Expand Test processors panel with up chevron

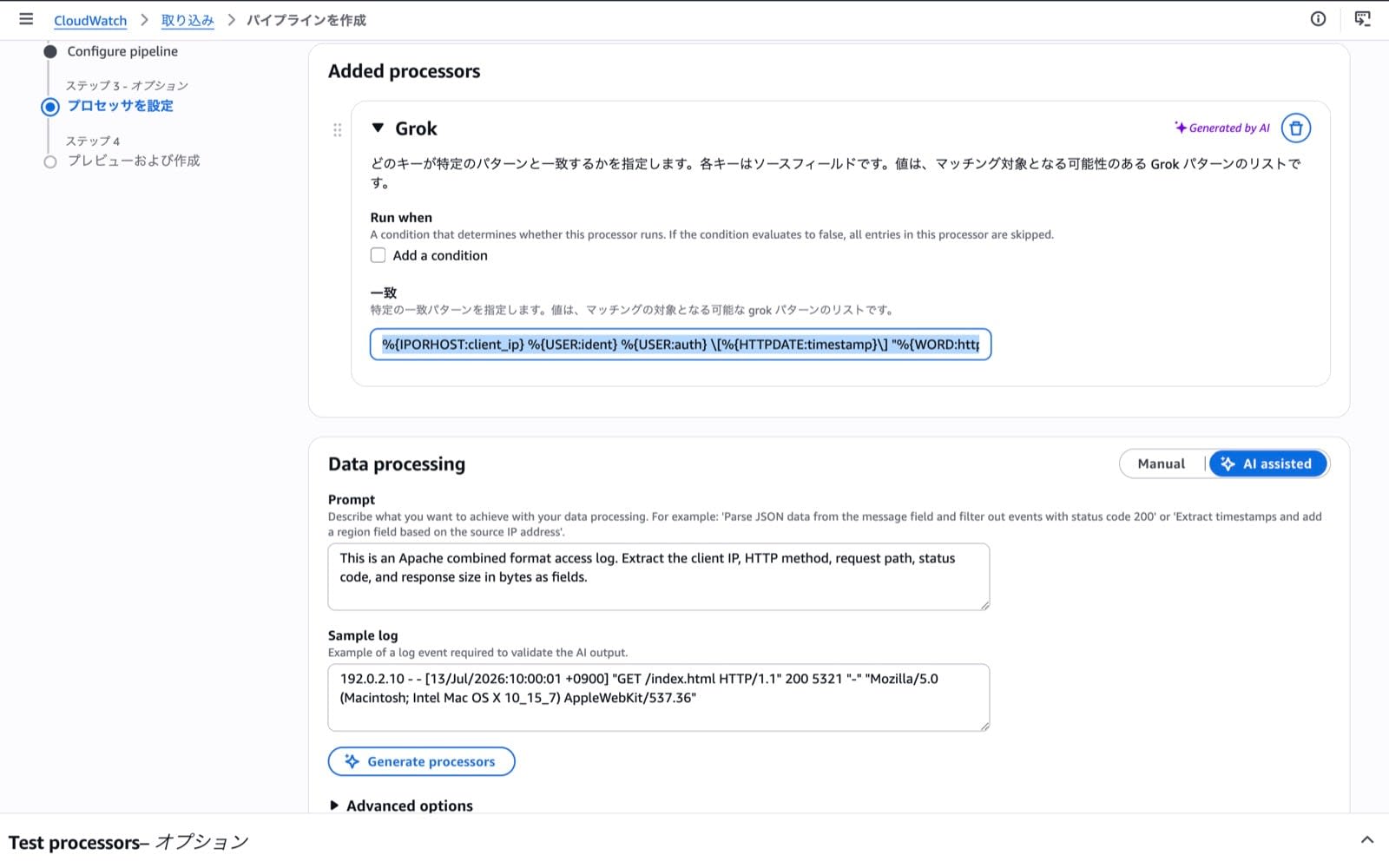1367,840
